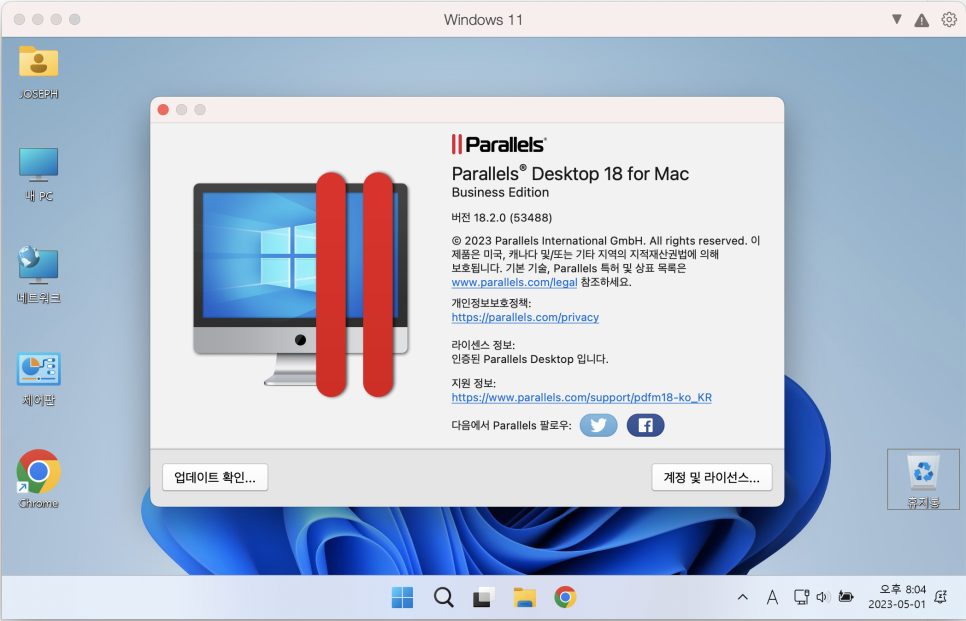Select the 휴지통 recycle bin icon
This screenshot has height=621, width=966.
pos(923,479)
